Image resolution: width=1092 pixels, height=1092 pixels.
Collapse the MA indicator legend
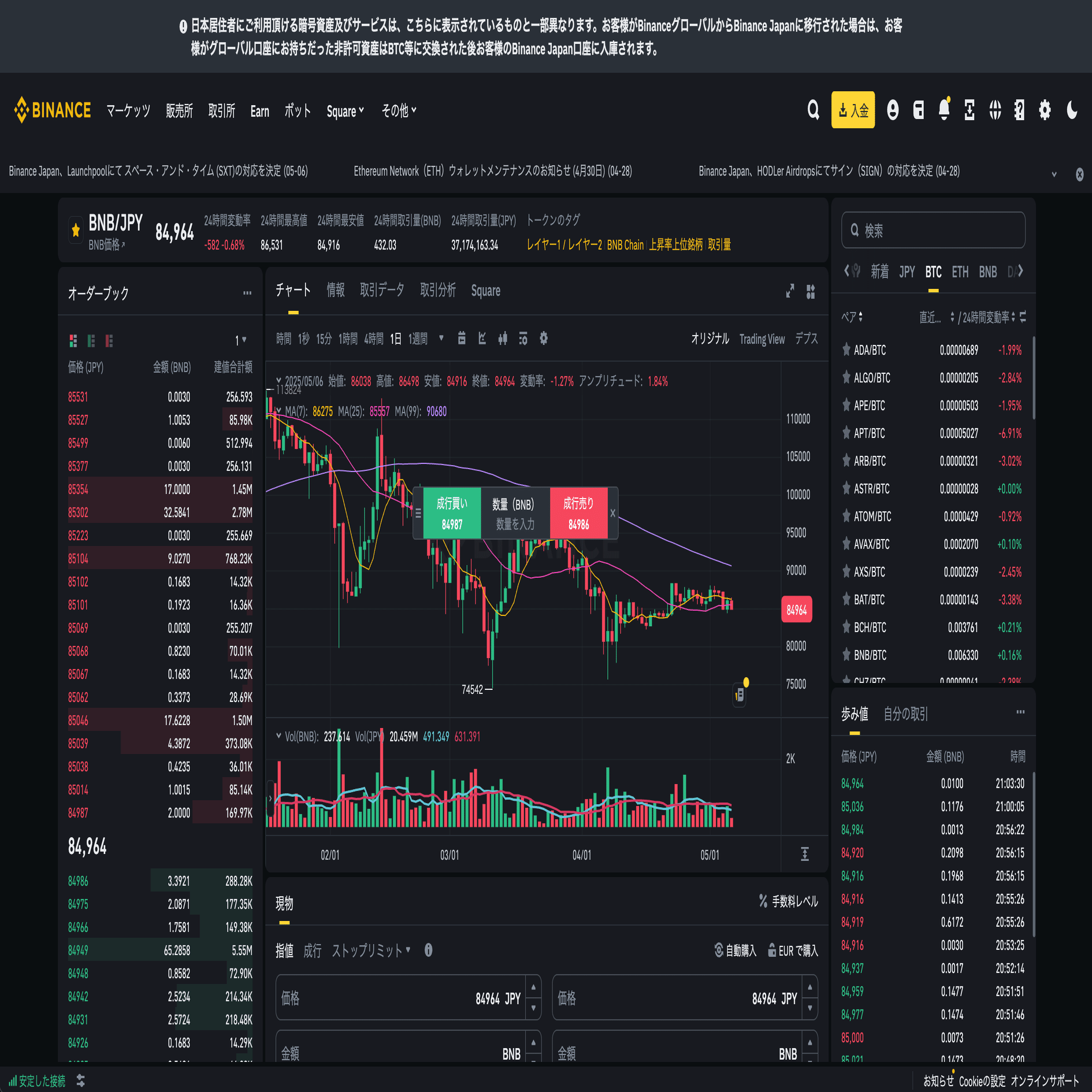point(279,411)
